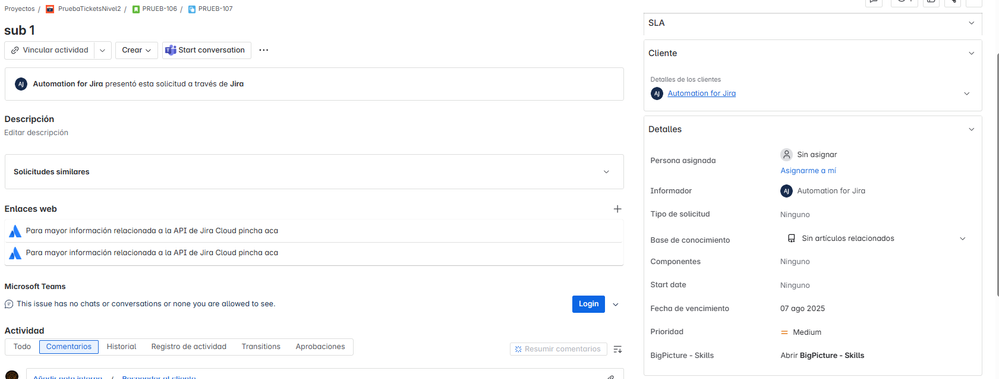Open the Transitions tab
The image size is (999, 379).
click(261, 347)
